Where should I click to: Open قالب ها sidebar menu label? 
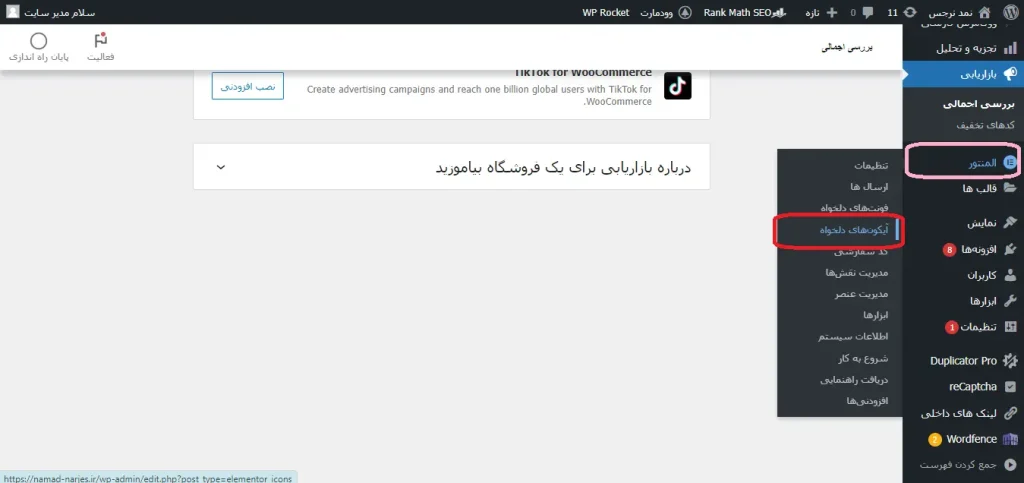[980, 189]
